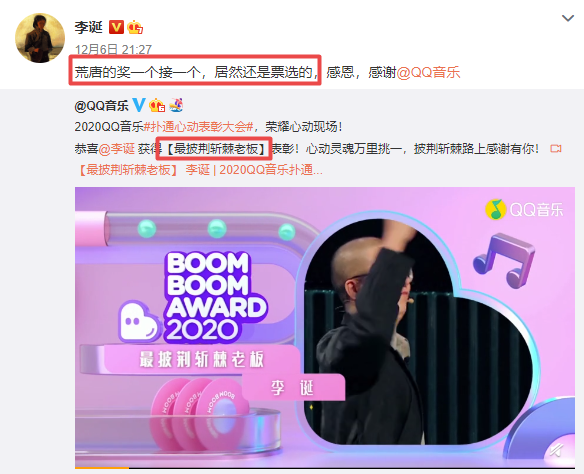Click the blue V badge beside QQ音乐
Screen dimensions: 584x474
(139, 105)
